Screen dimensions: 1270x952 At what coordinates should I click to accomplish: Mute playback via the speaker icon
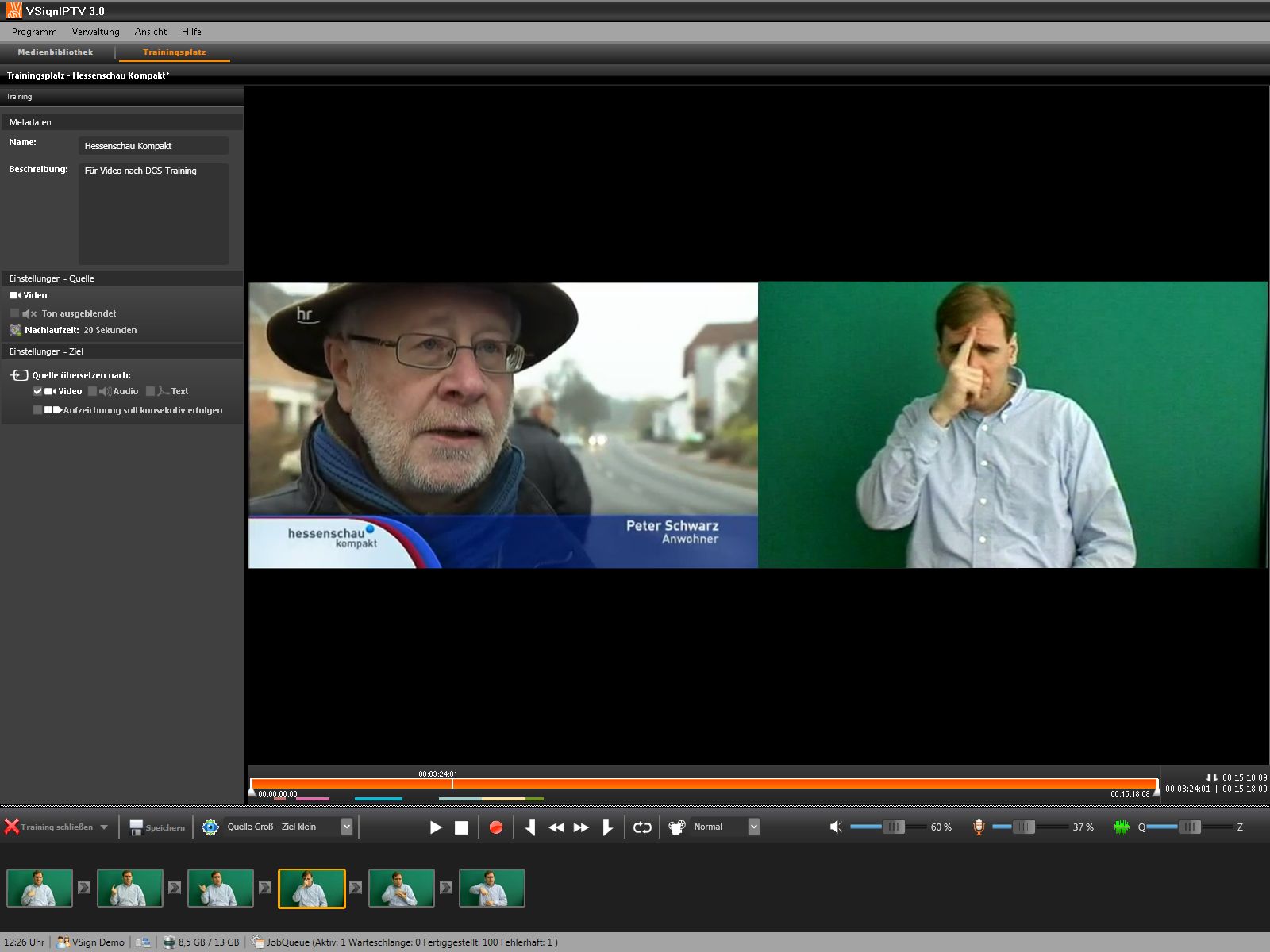pos(836,827)
